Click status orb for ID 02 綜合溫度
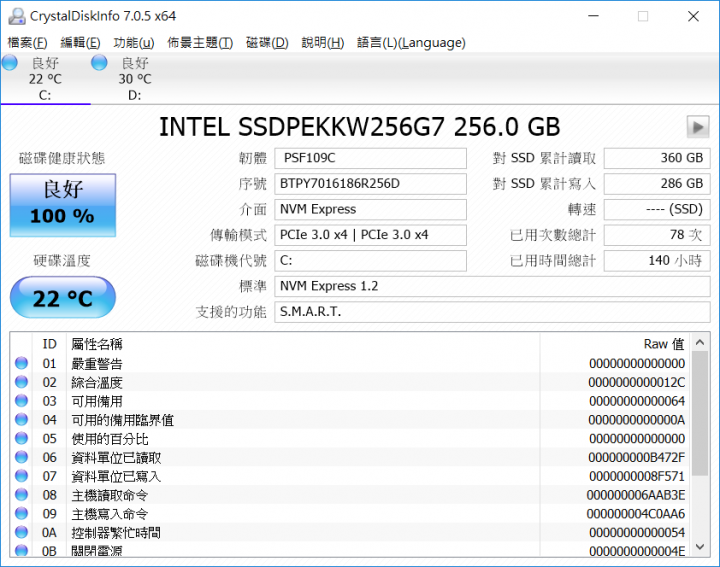Screen dimensions: 720x567 pos(21,382)
